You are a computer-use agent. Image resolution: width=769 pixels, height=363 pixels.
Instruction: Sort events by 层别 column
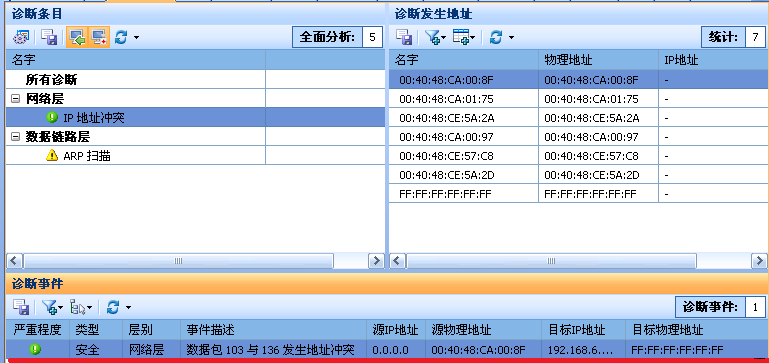152,330
